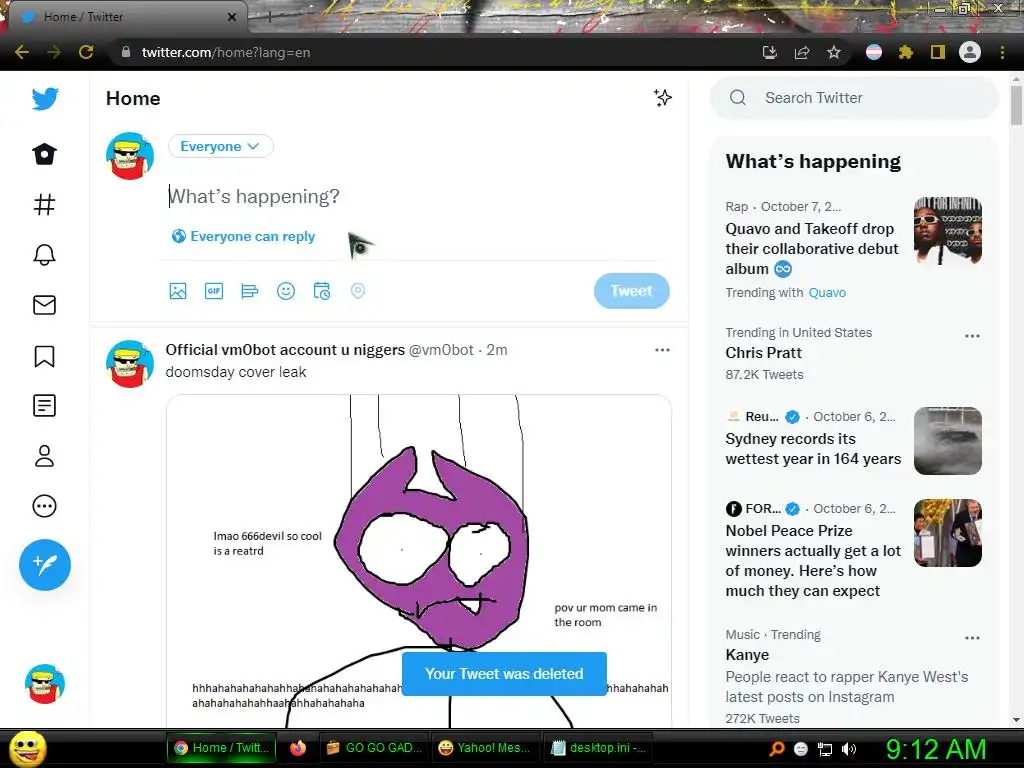Open a new browser tab with plus

coord(269,18)
